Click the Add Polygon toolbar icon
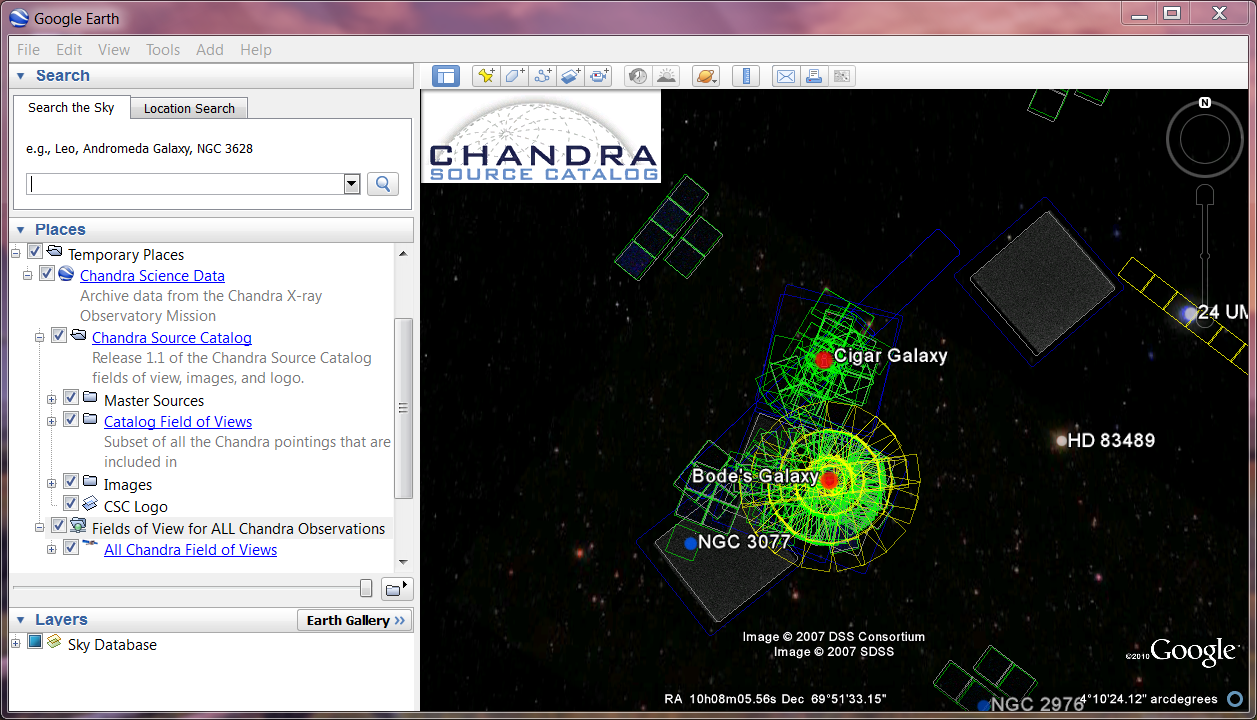Screen dimensions: 1257x720 pos(514,76)
